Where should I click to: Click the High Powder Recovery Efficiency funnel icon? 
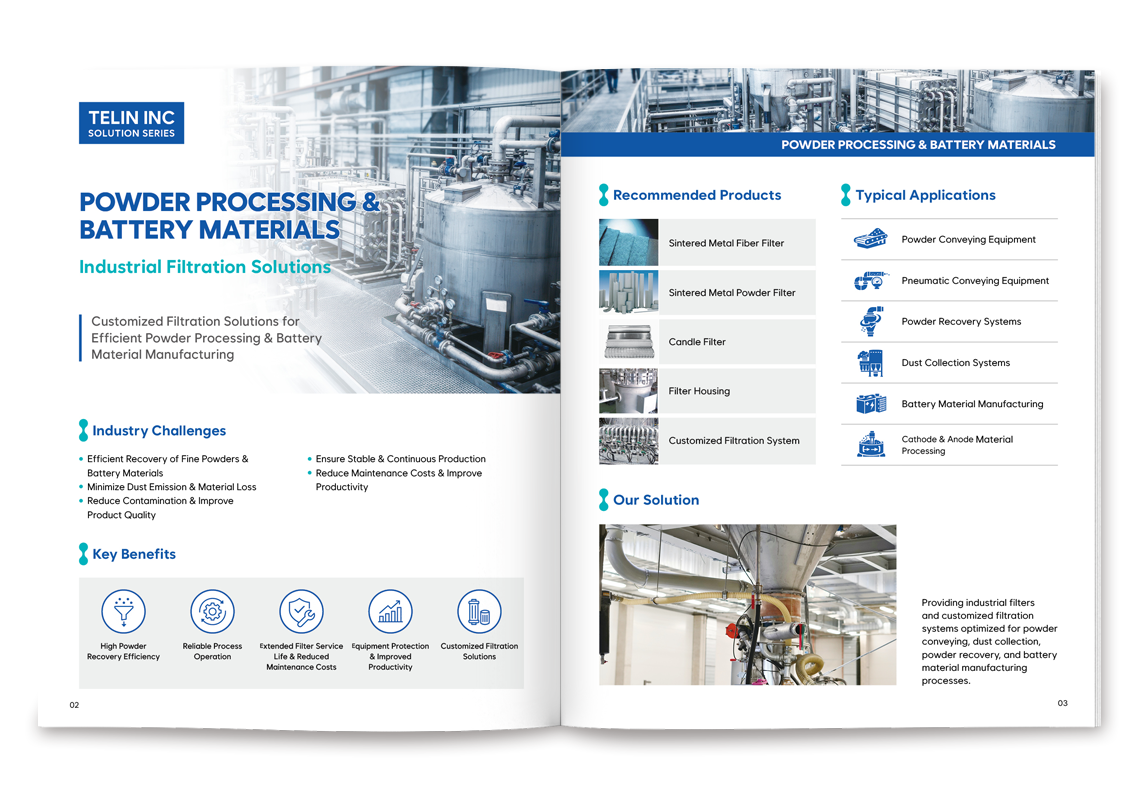click(124, 611)
